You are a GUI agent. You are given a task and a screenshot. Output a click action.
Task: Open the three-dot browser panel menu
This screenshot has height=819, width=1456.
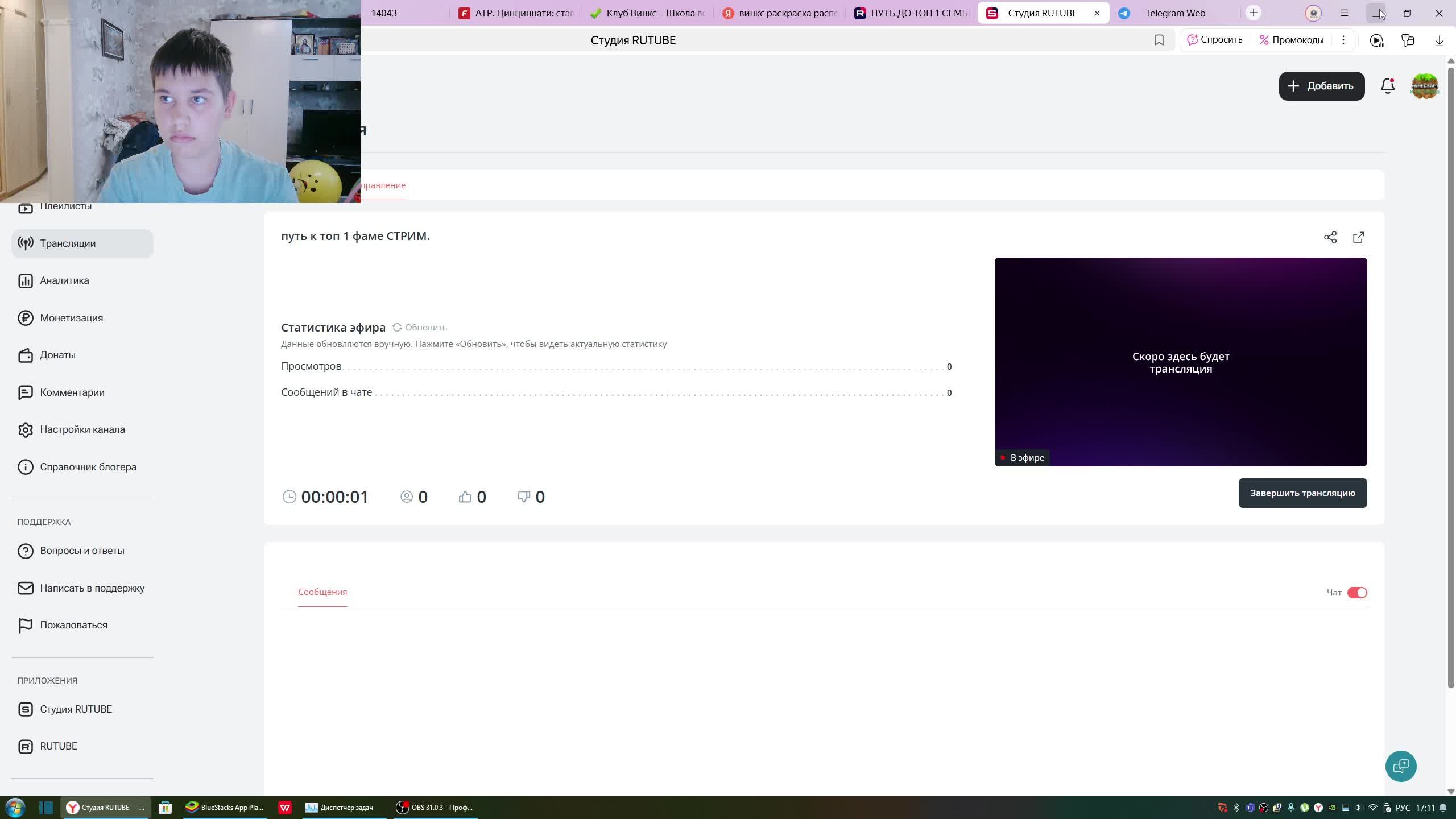tap(1343, 40)
